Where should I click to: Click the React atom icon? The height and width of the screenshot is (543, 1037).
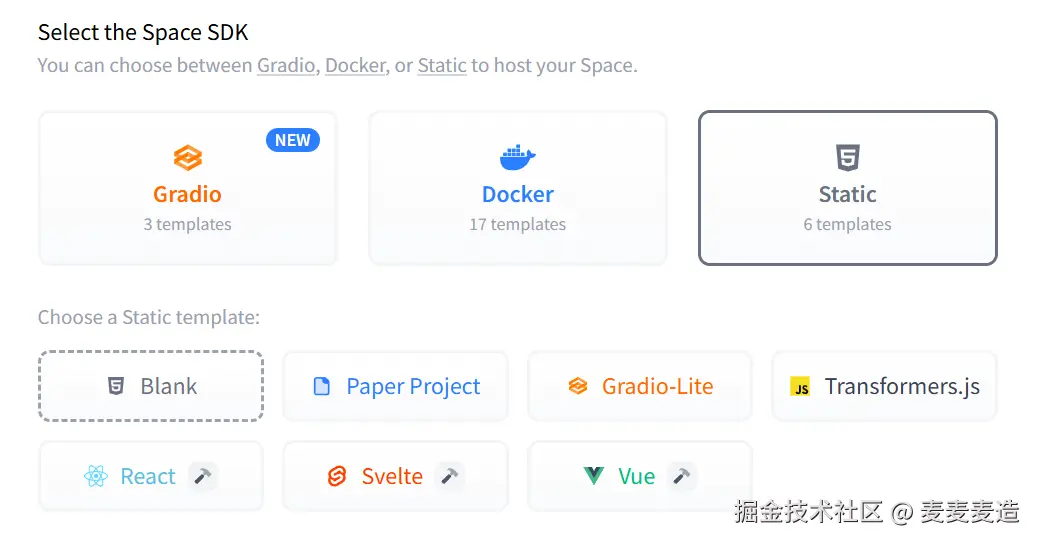[x=96, y=476]
